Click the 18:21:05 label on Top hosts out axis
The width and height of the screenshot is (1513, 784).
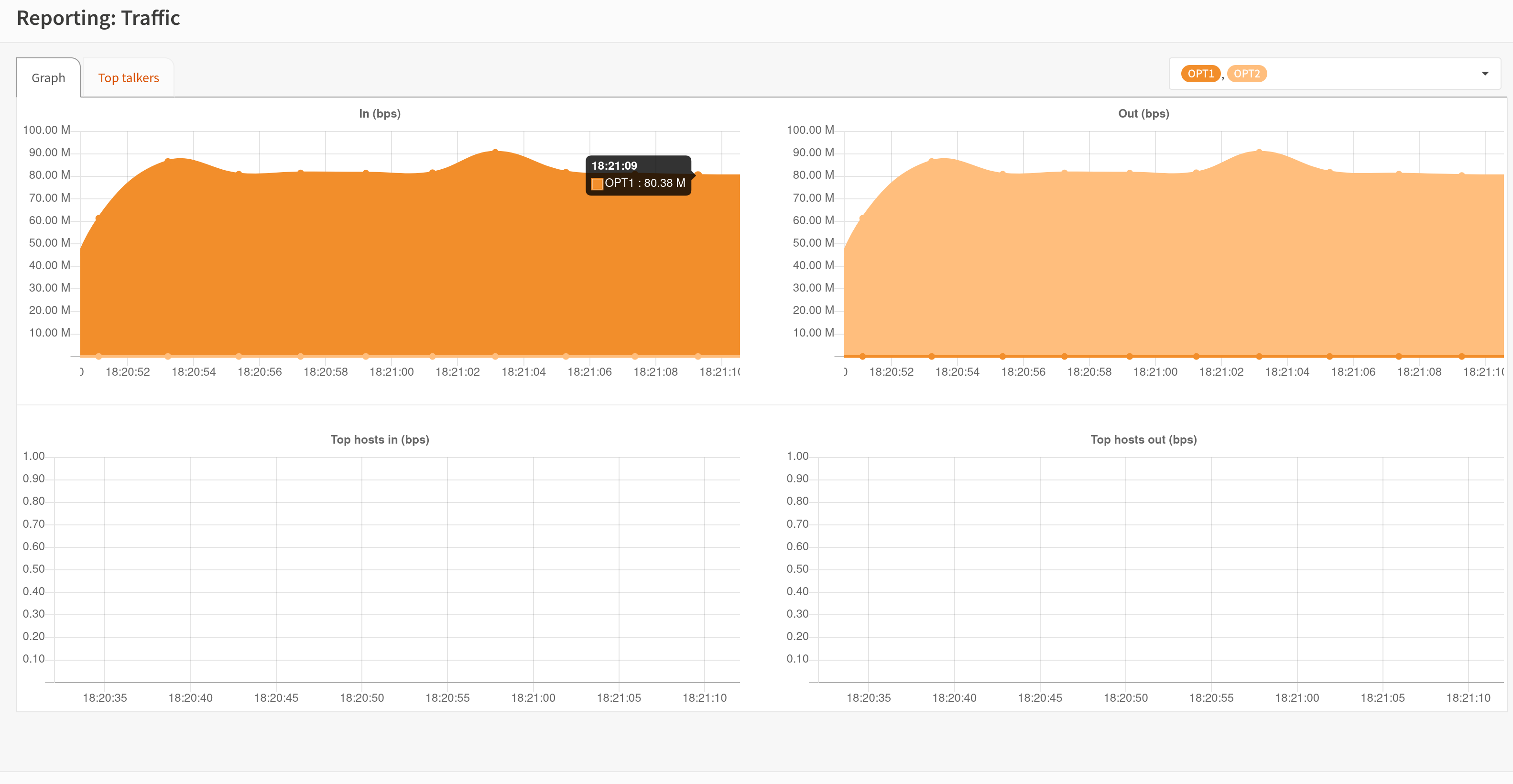(1382, 697)
